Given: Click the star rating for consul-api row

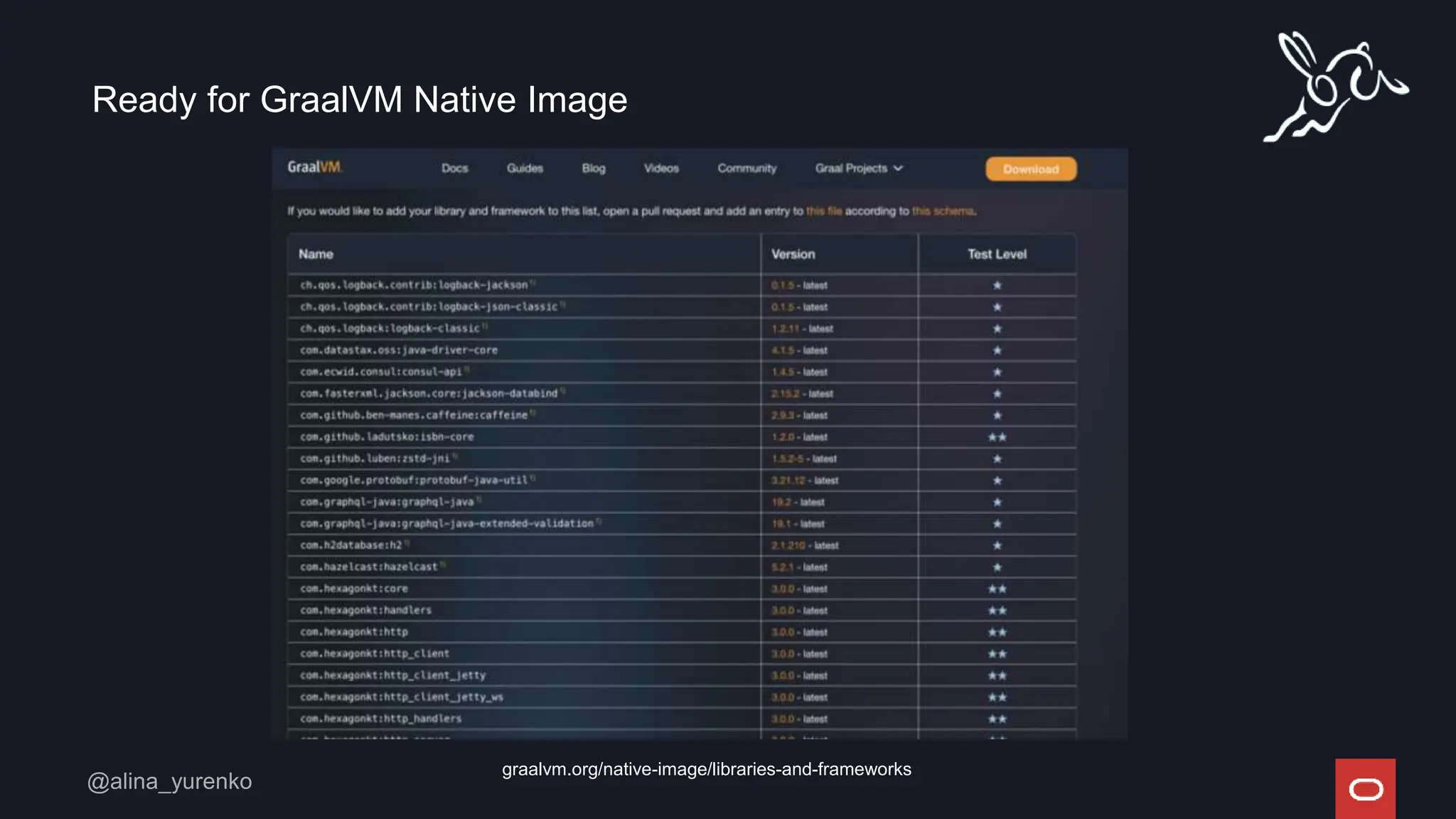Looking at the screenshot, I should point(997,372).
